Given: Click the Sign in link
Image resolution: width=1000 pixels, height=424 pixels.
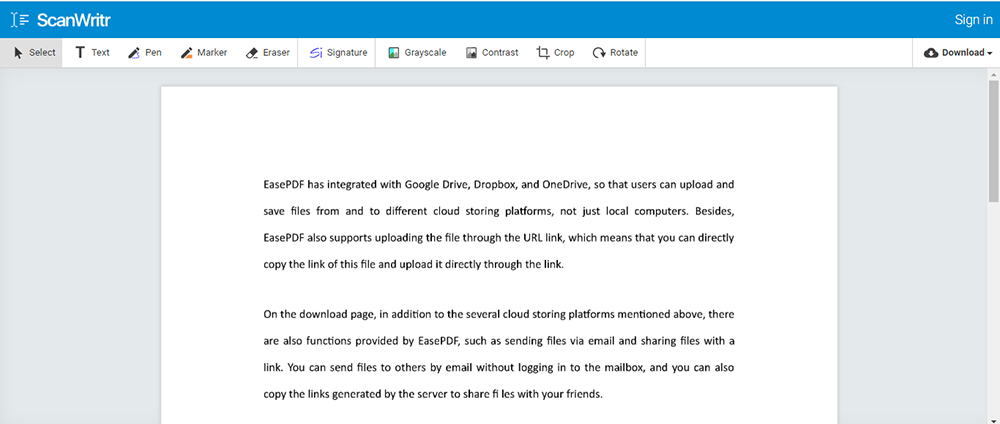Looking at the screenshot, I should [973, 20].
